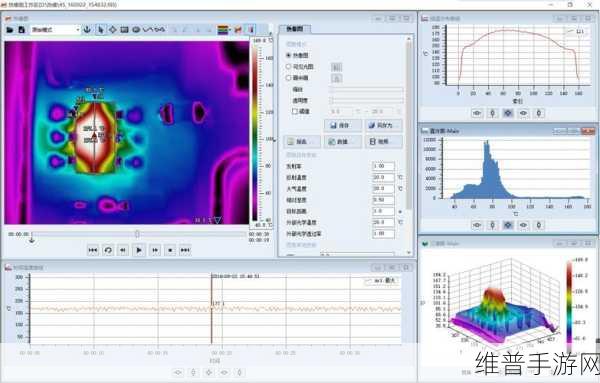Click the minimum temperature triangle marker on the thermal image
Viewport: 600px width, 383px height.
218,220
